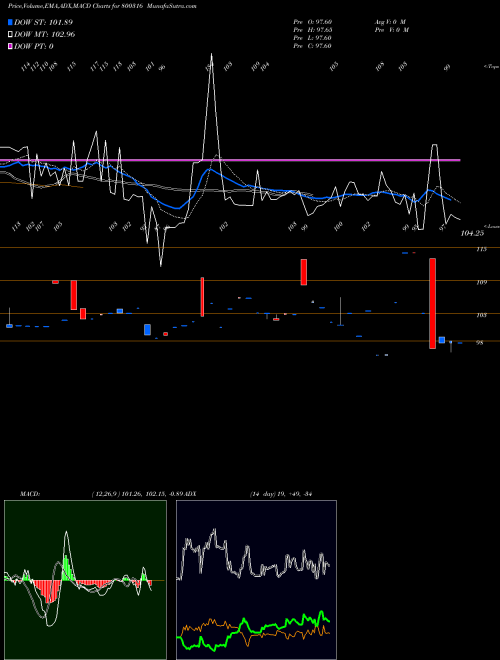Click the "Pre O: 97.60" value
The height and width of the screenshot is (660, 500).
pyautogui.click(x=313, y=22)
